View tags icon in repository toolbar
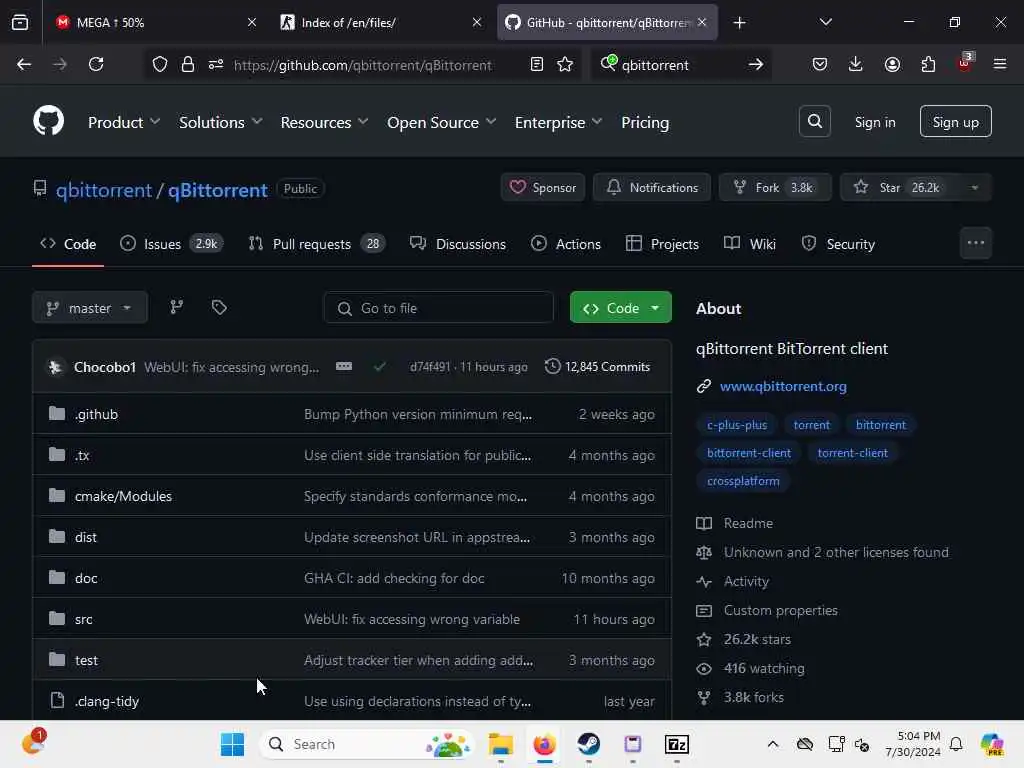The width and height of the screenshot is (1024, 768). (x=219, y=307)
